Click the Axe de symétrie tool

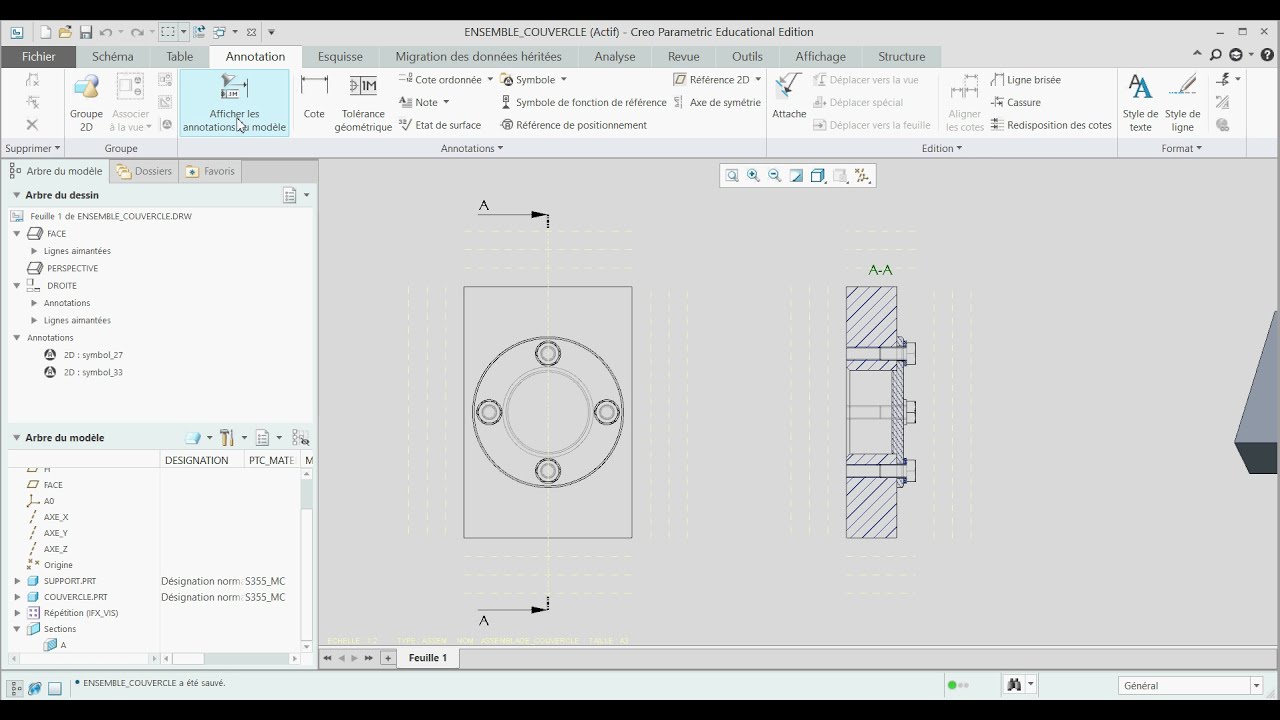[x=717, y=102]
